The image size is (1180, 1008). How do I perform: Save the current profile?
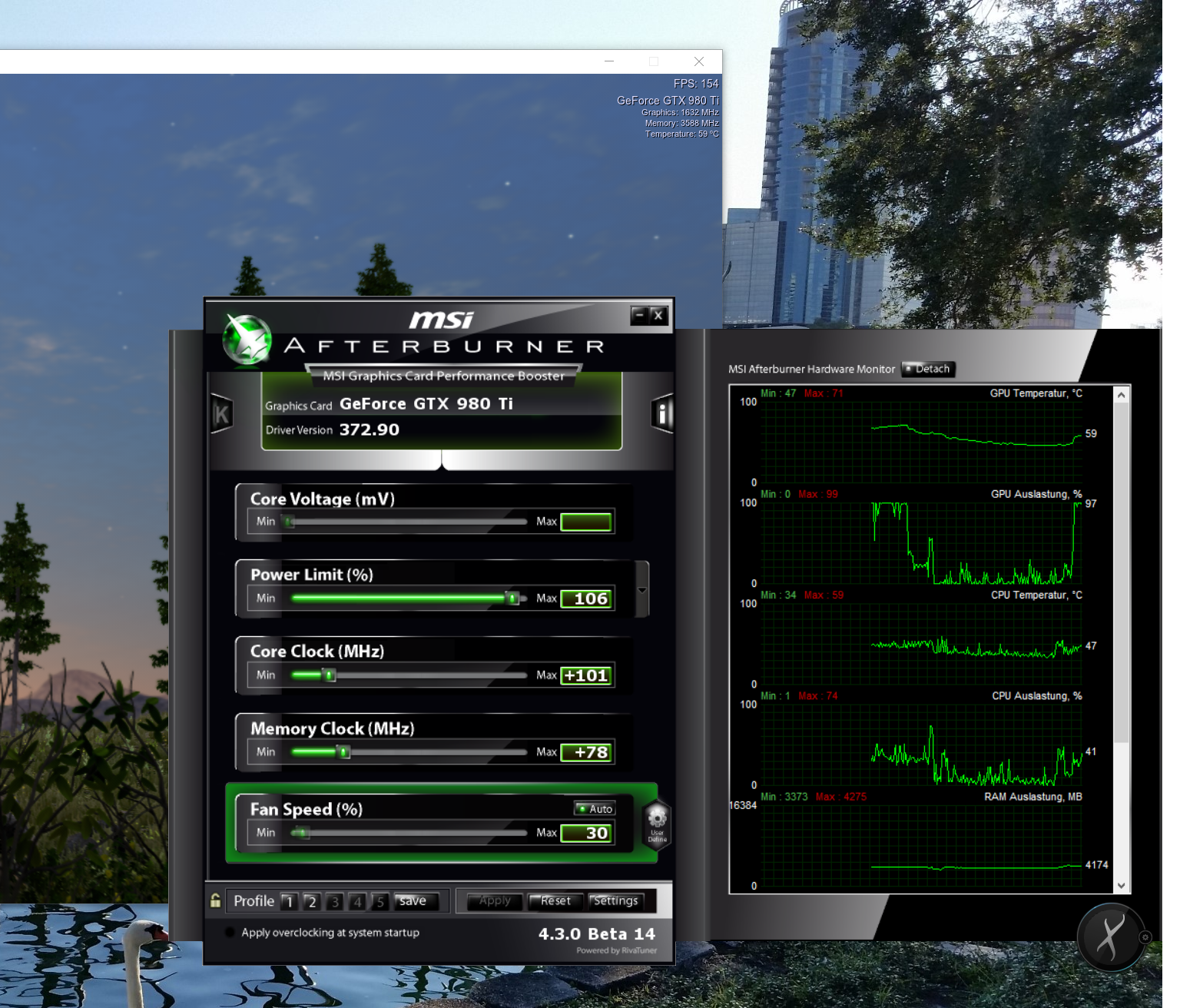tap(416, 901)
